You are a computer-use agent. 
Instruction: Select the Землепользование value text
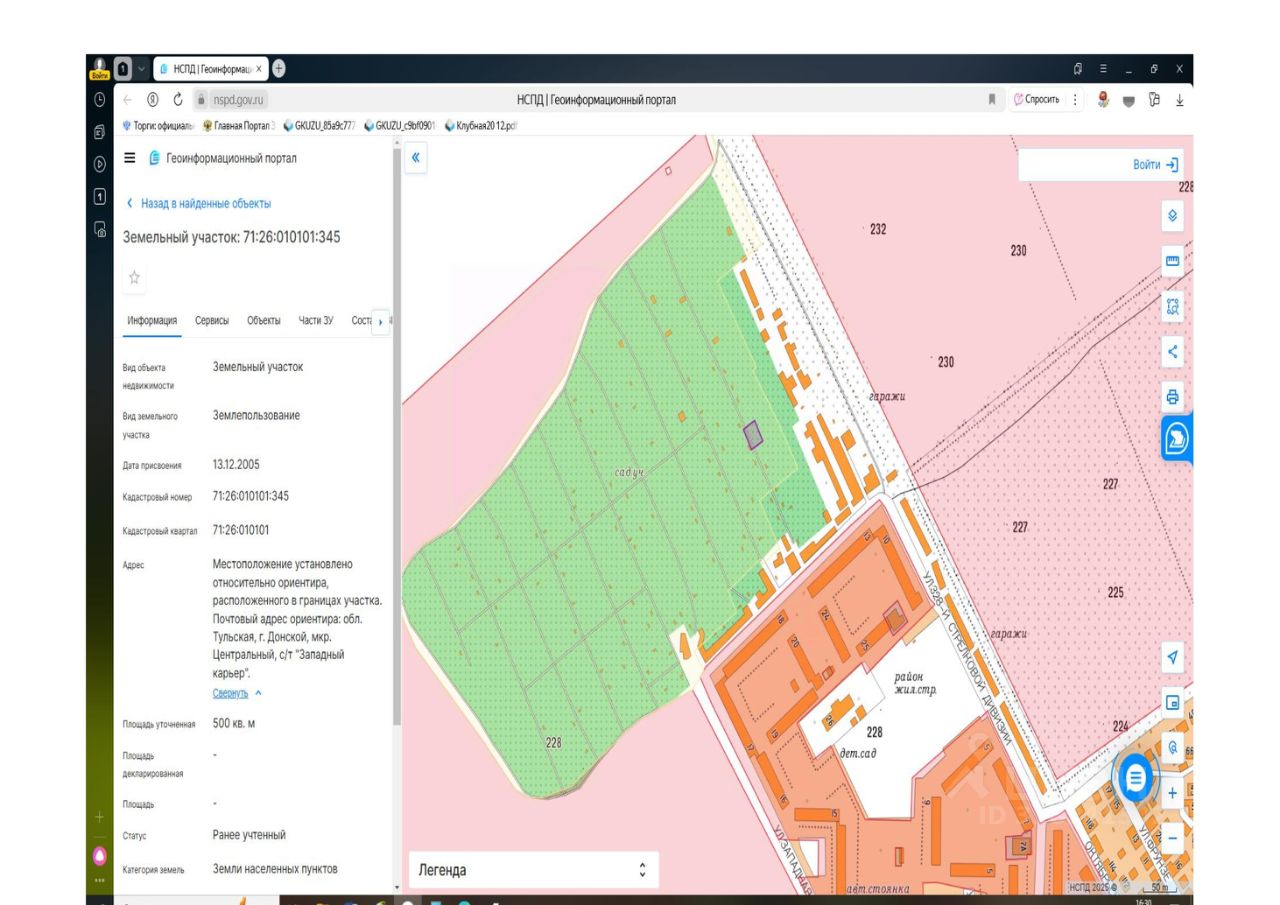click(x=256, y=415)
